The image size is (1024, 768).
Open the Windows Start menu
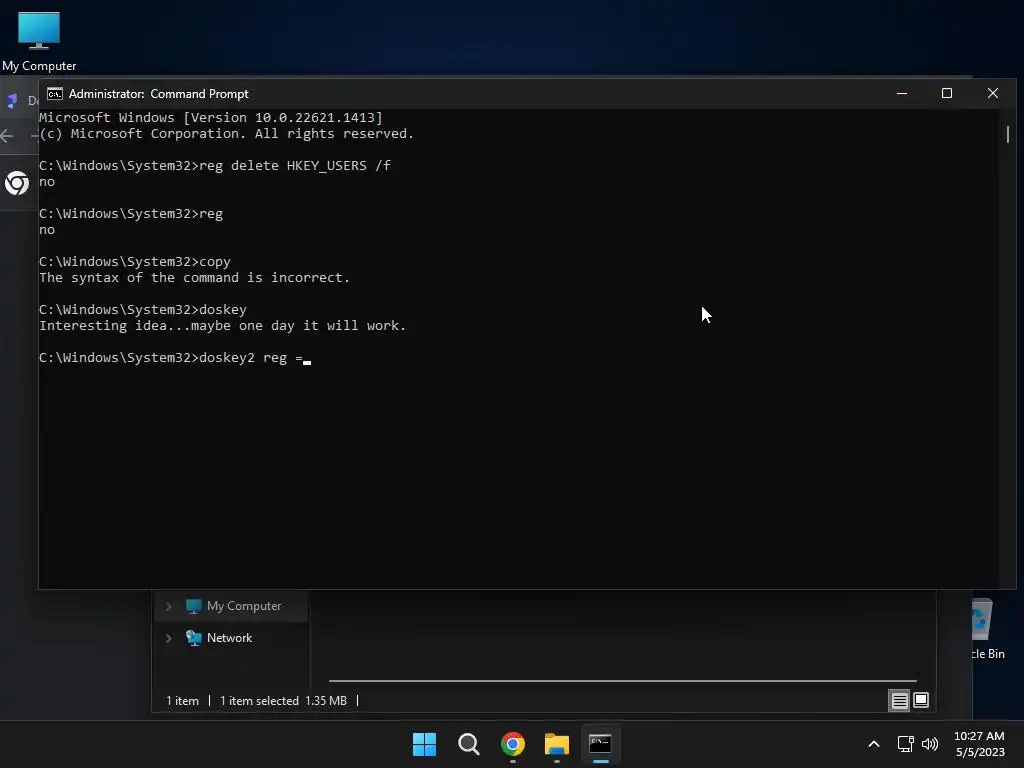(424, 744)
